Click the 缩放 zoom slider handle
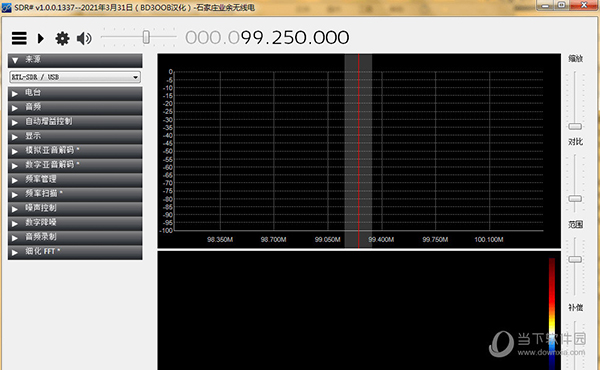 (x=575, y=126)
